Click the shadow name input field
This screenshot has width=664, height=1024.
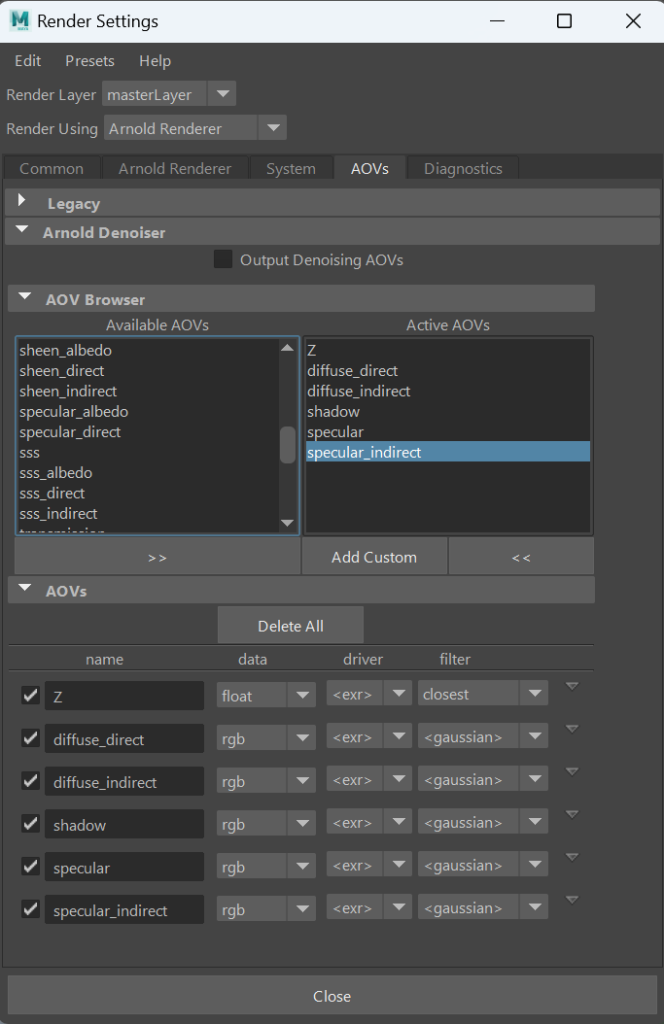124,824
